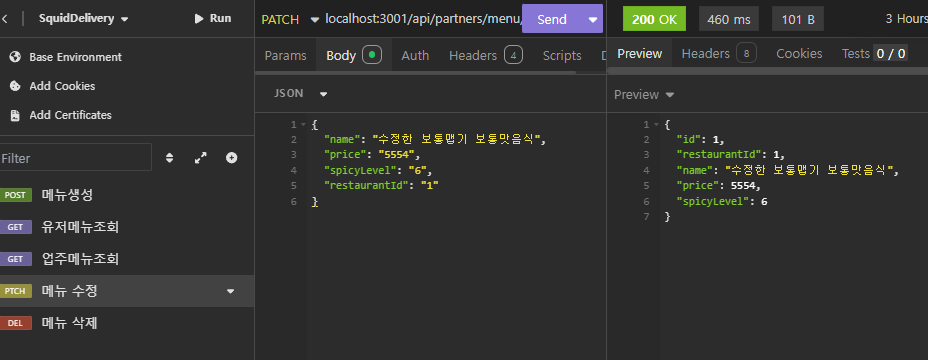Switch to the response Preview tab
The height and width of the screenshot is (360, 928).
[640, 54]
